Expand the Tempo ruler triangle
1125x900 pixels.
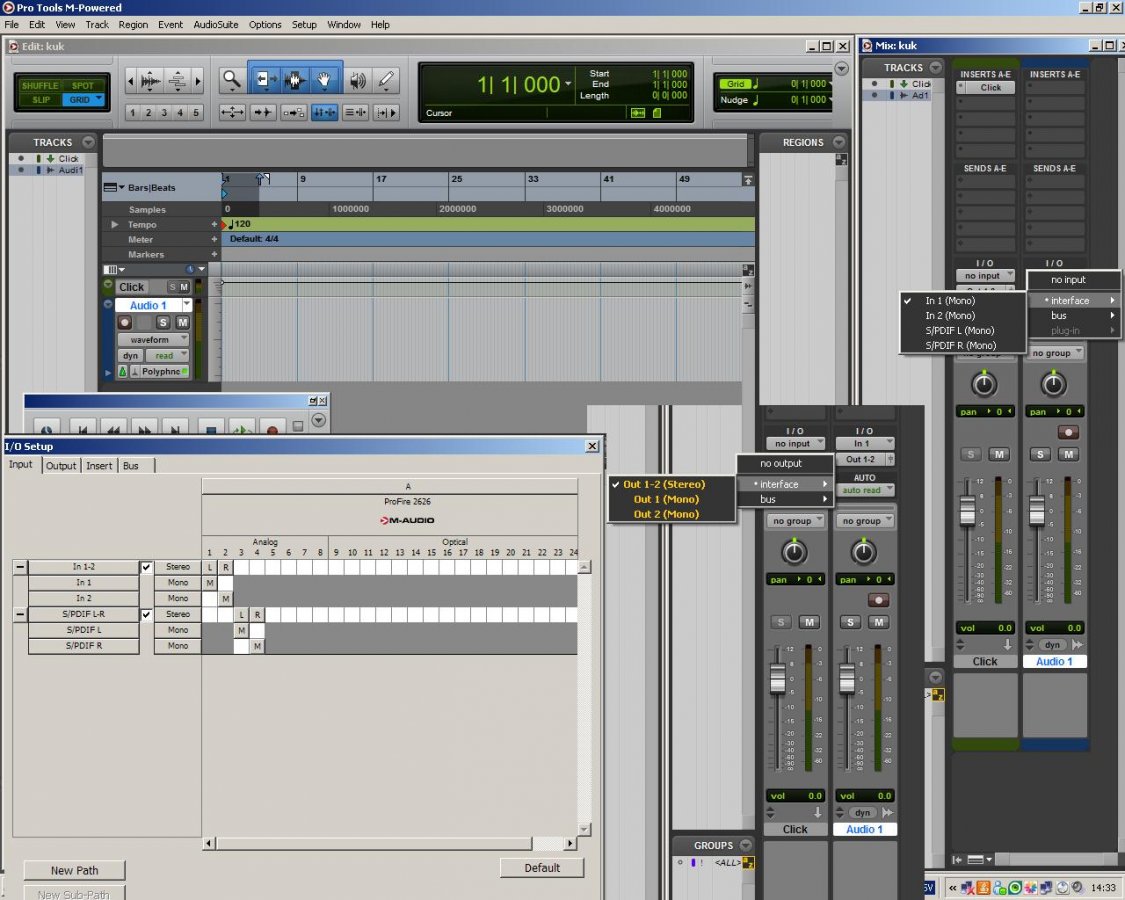(x=115, y=225)
